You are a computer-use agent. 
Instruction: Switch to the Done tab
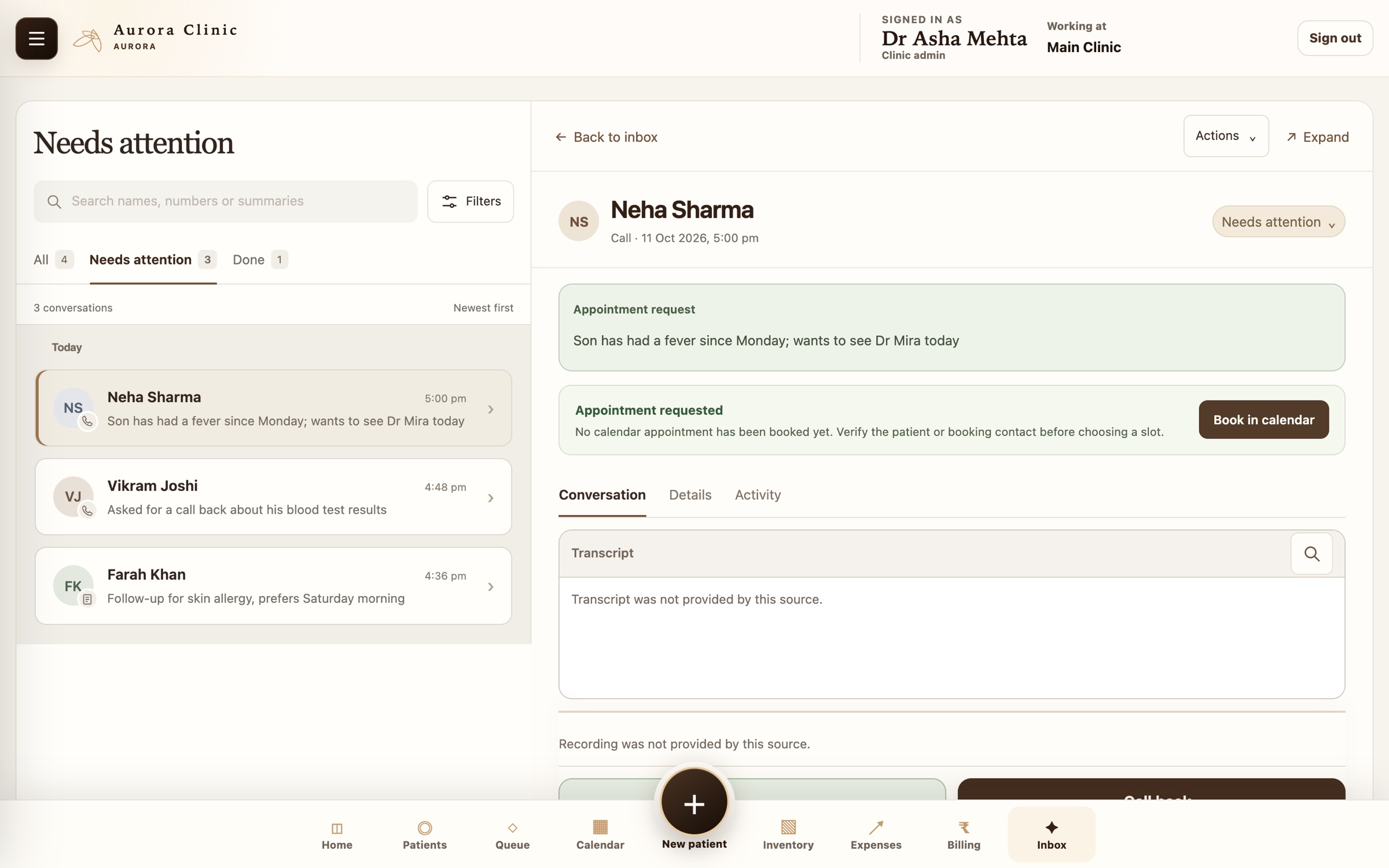tap(260, 260)
